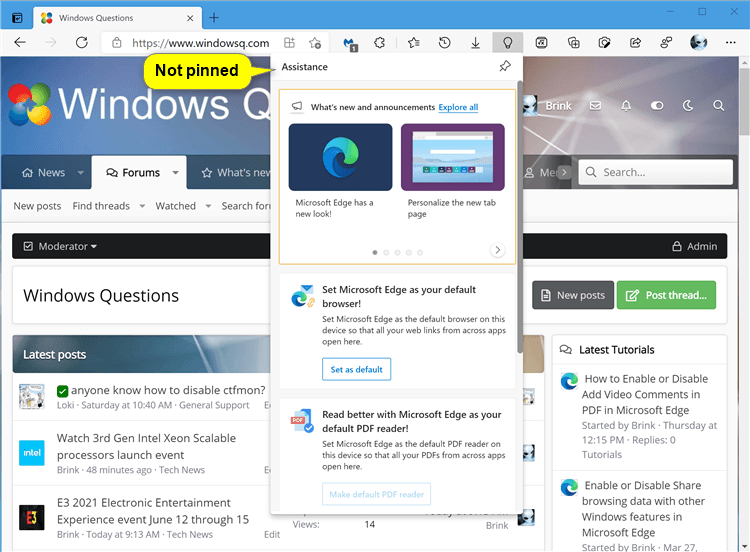Open the Collections toolbar icon

(x=574, y=43)
